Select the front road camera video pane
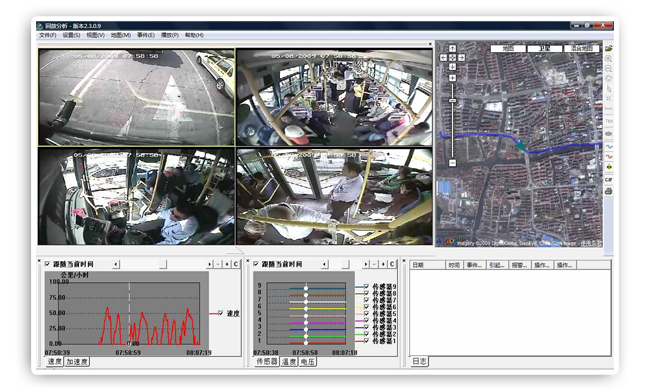650x391 pixels. [136, 97]
